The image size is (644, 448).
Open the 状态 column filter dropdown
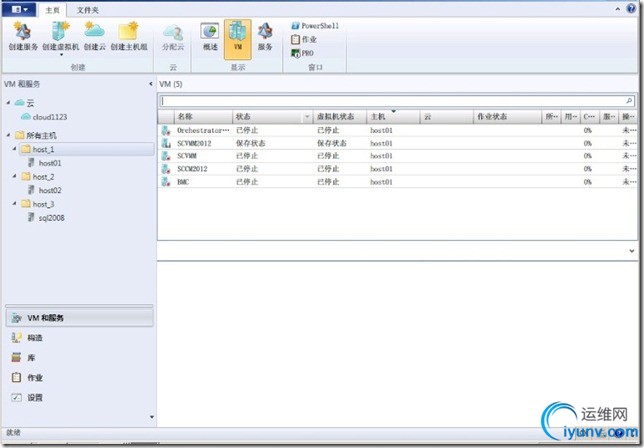coord(307,117)
